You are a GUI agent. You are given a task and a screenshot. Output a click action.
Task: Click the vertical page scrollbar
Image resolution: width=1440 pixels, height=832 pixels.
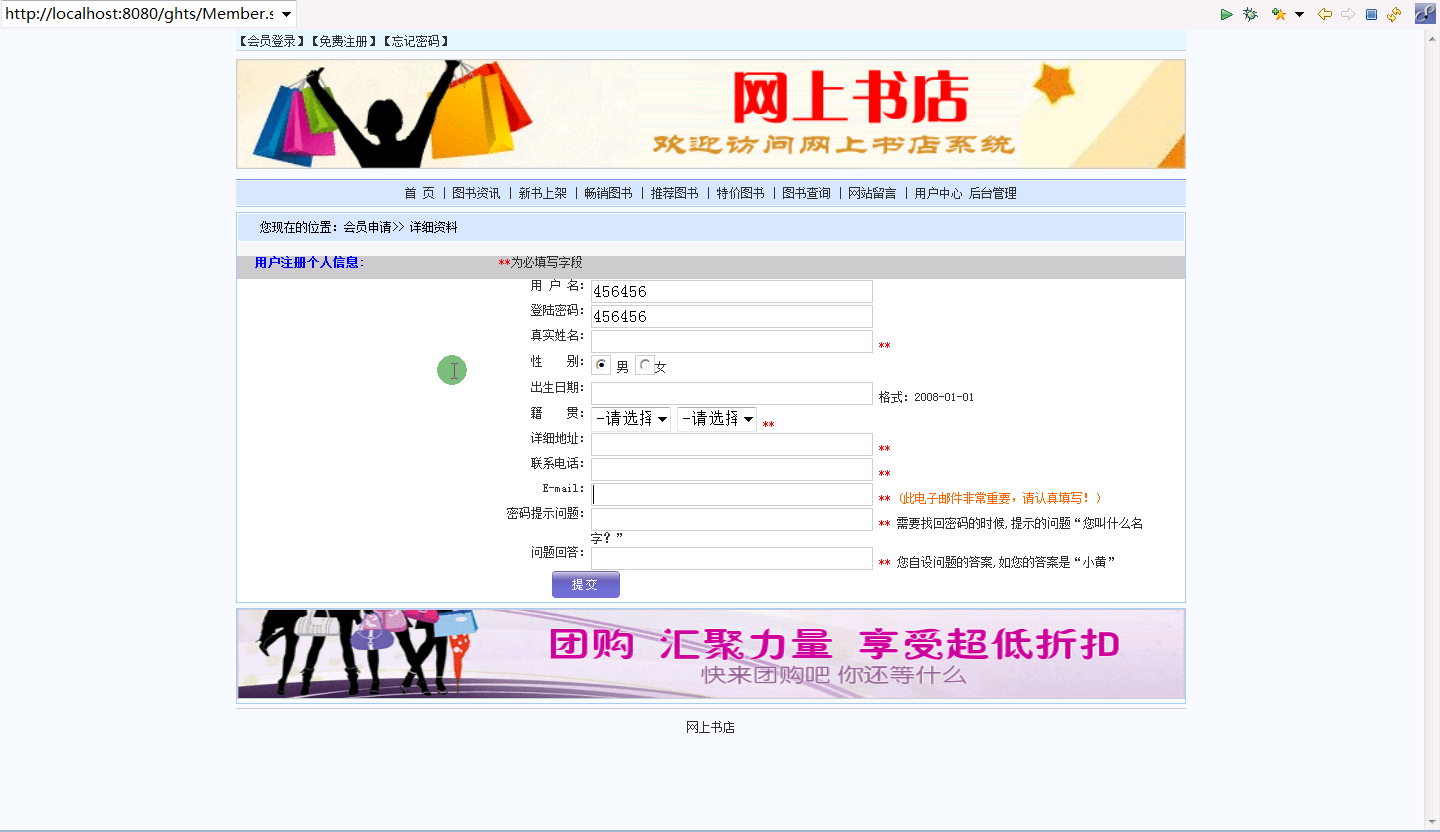coord(1432,430)
